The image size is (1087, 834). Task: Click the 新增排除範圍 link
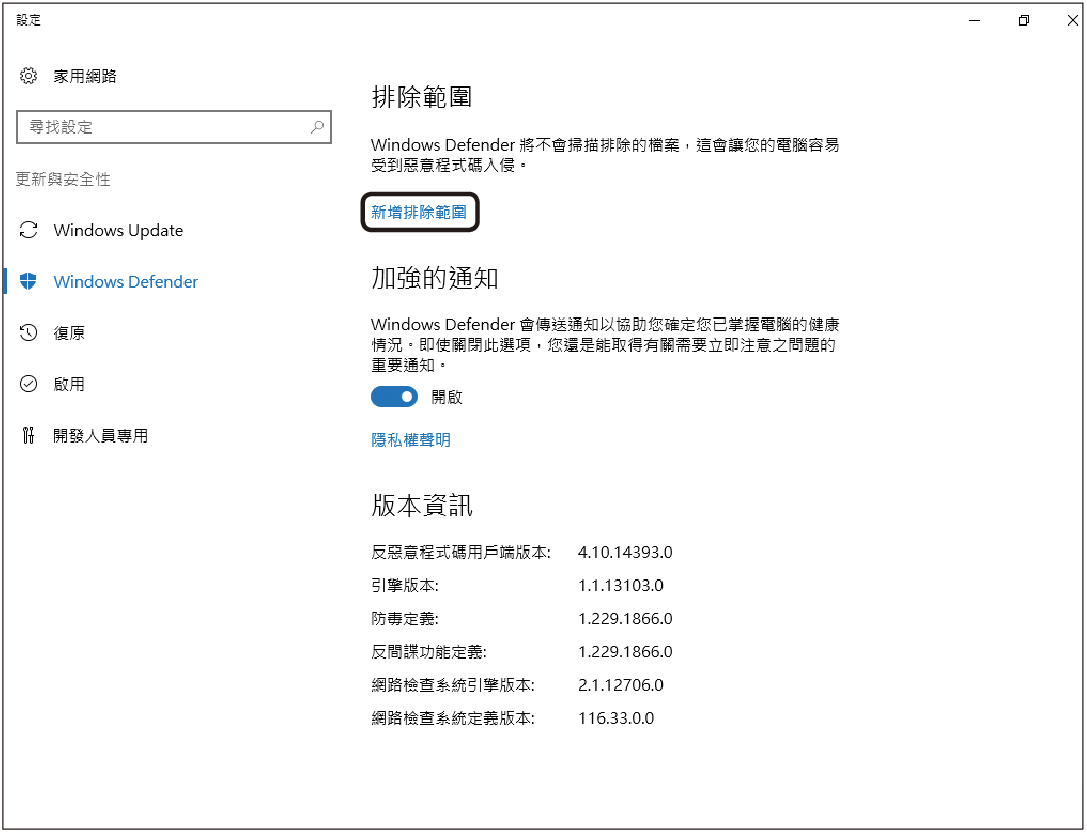coord(419,212)
